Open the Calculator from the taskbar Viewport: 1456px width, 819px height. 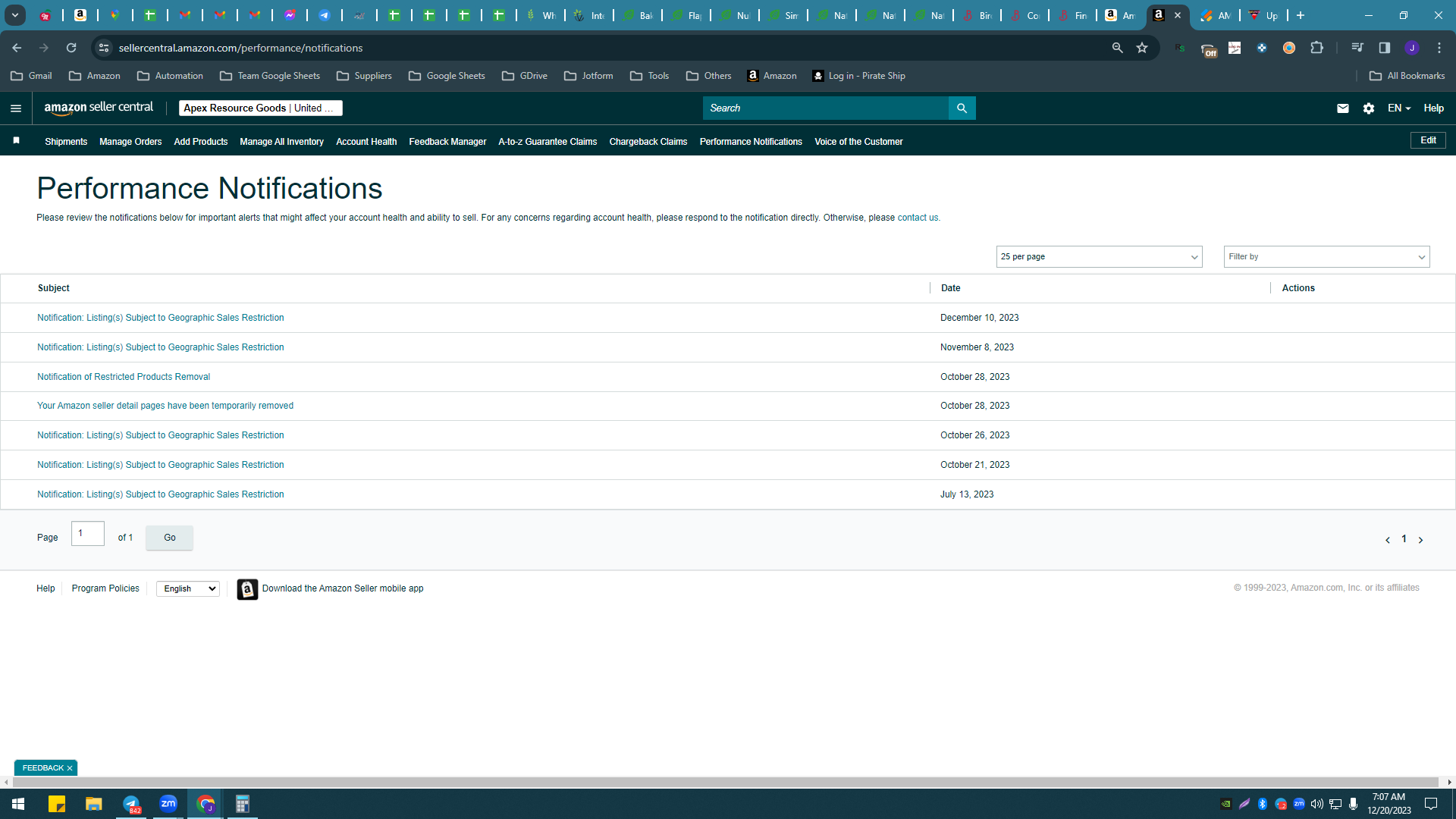[243, 804]
